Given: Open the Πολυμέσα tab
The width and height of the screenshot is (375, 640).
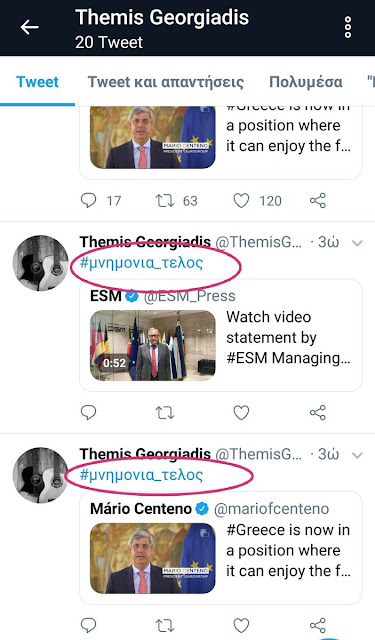Looking at the screenshot, I should pyautogui.click(x=306, y=82).
